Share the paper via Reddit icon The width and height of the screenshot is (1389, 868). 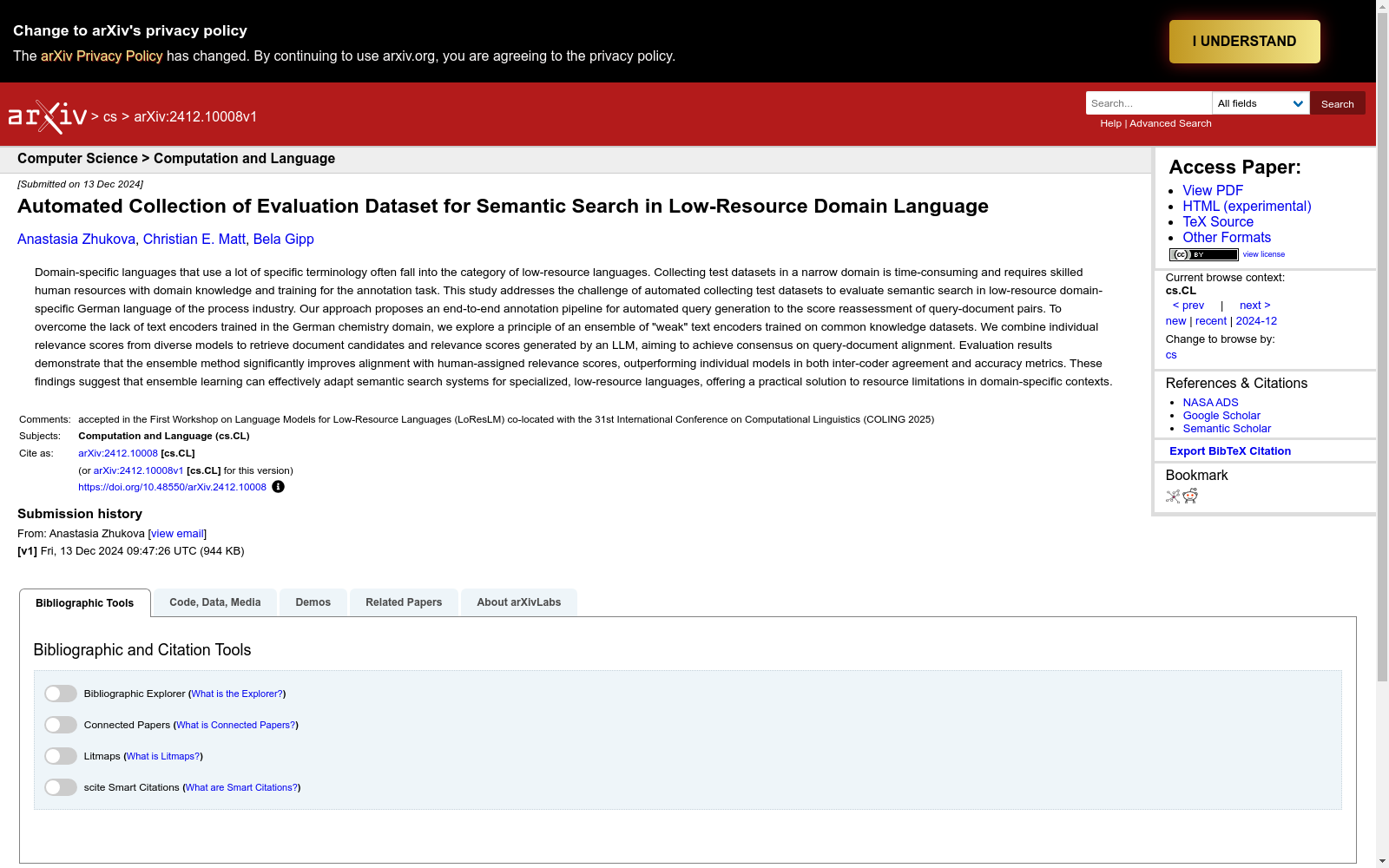click(x=1190, y=496)
